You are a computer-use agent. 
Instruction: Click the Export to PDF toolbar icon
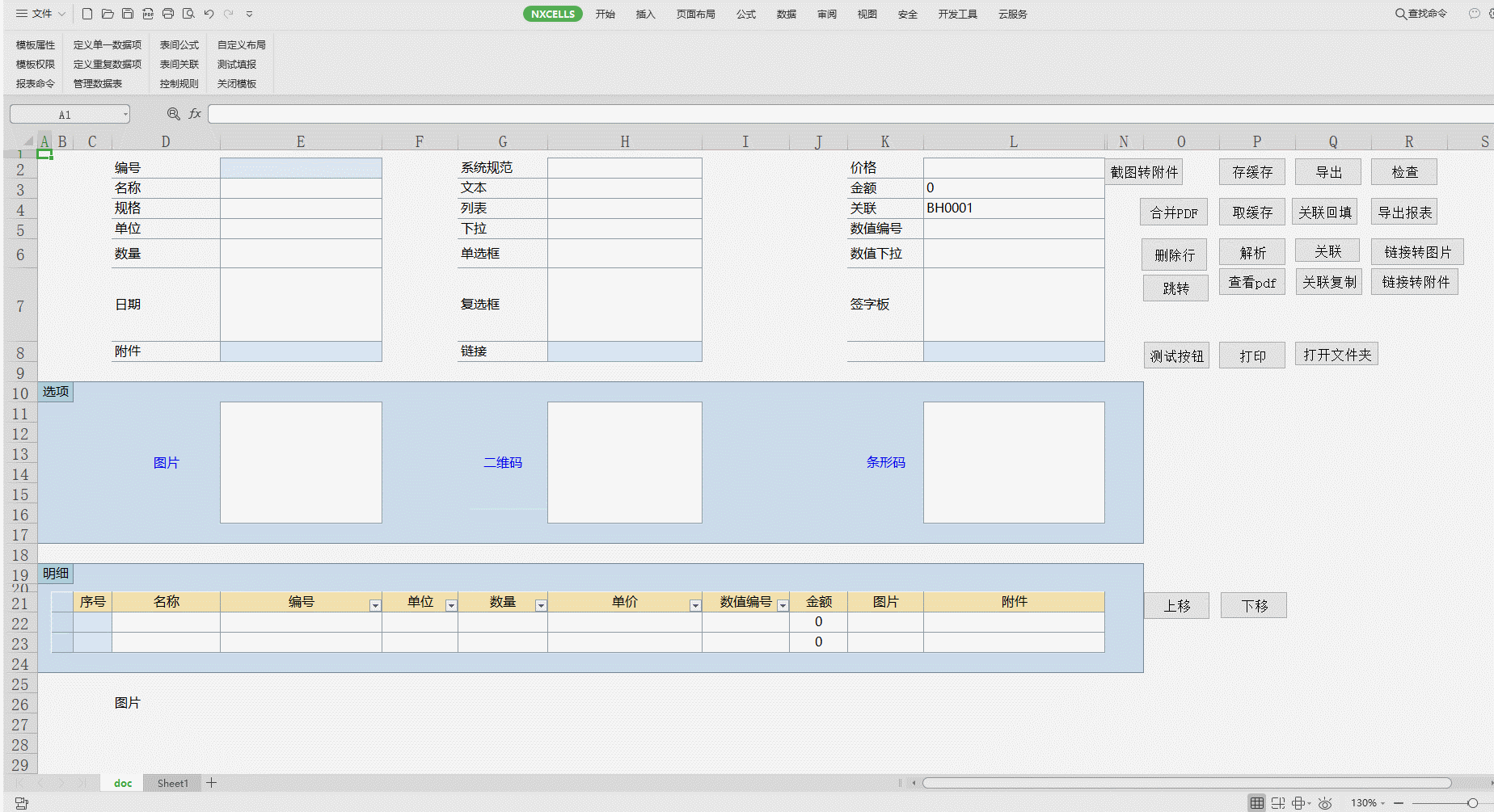(148, 14)
